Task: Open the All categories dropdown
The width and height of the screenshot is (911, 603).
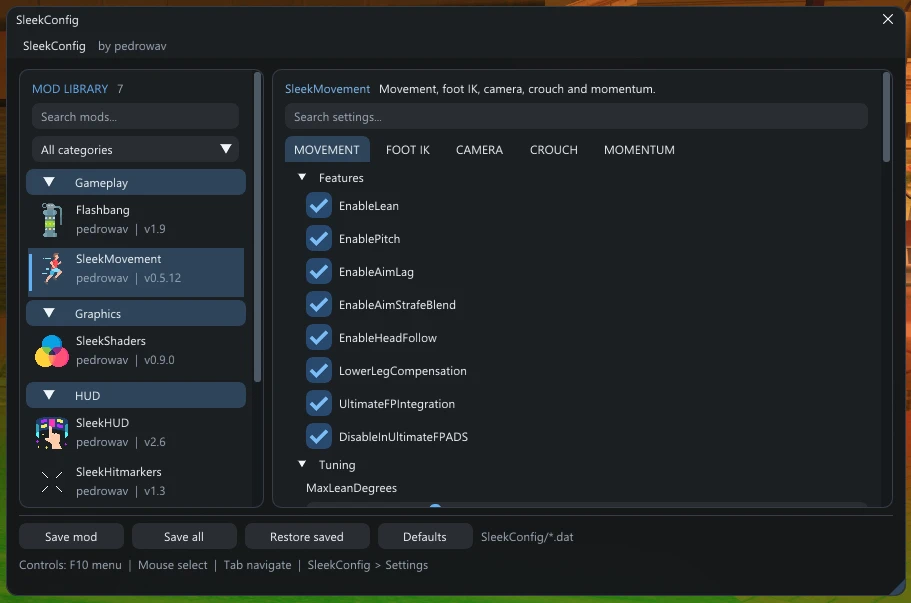Action: pos(135,149)
